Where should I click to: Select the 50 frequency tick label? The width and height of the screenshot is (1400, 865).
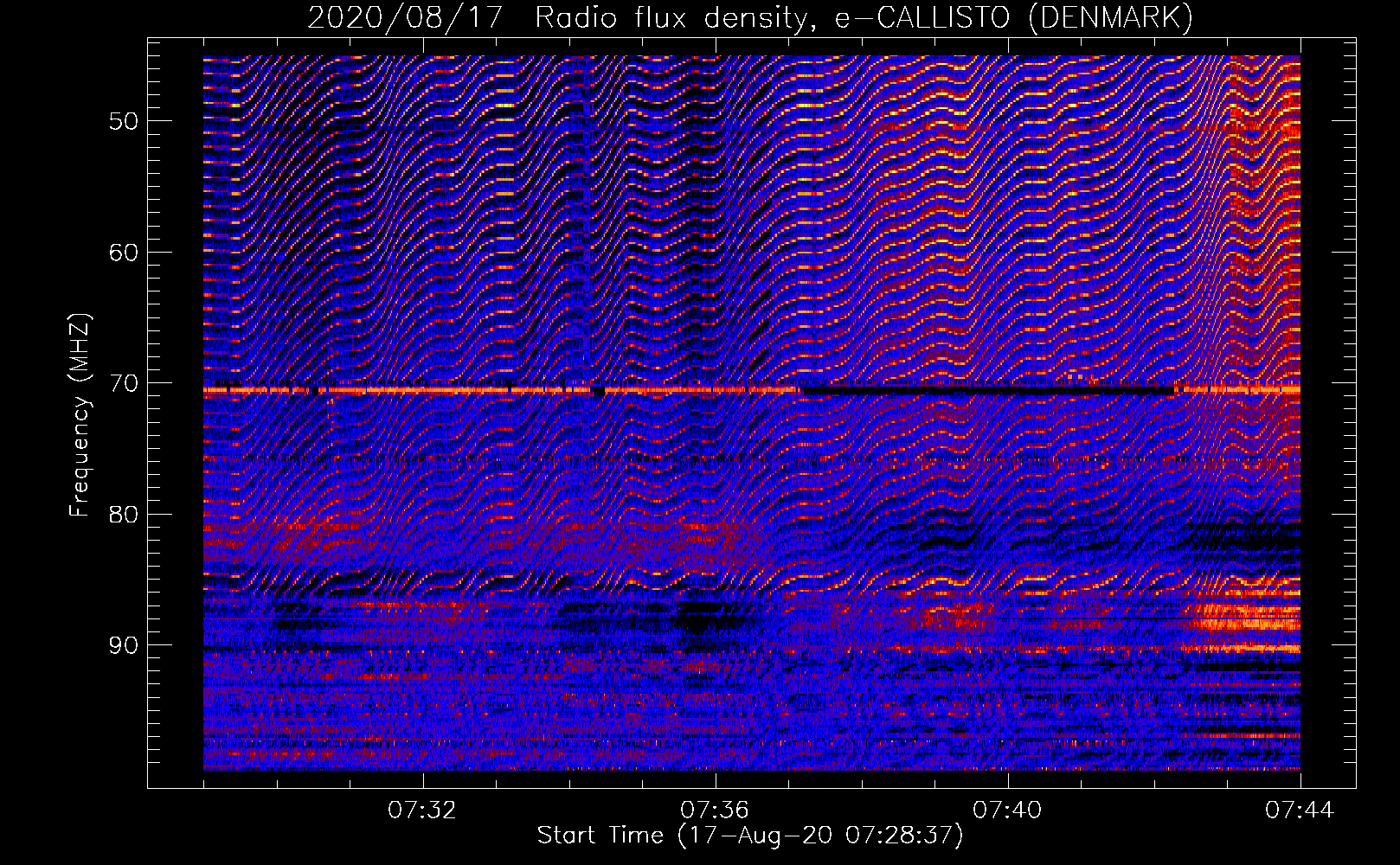point(124,121)
